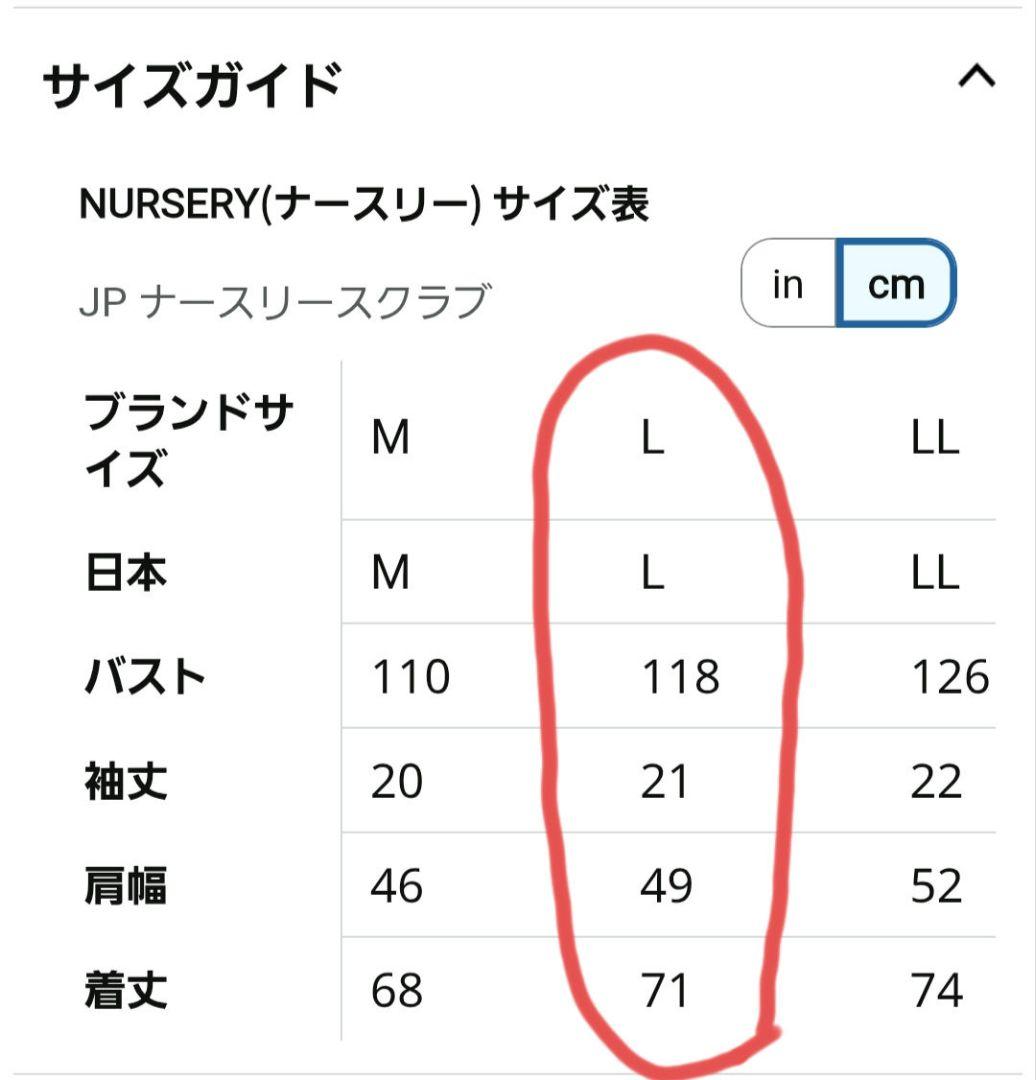Screen dimensions: 1036x1080
Task: Click the ブランドサイズ row label
Action: (189, 439)
